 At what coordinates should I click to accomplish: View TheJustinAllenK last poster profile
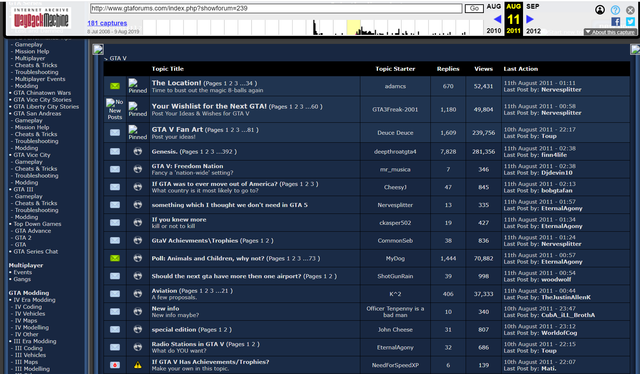click(566, 297)
